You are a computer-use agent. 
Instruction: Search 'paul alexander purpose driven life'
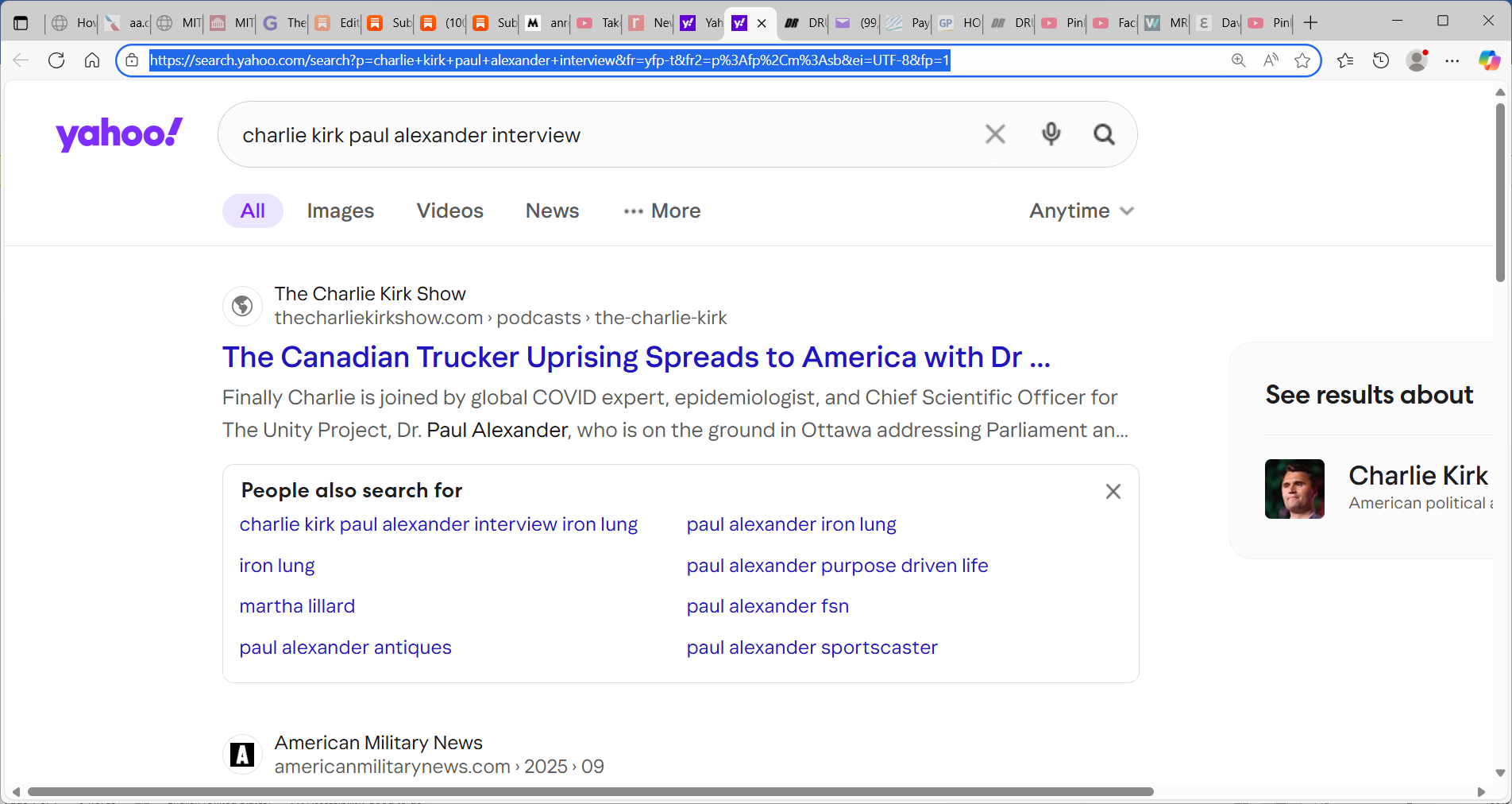[837, 566]
